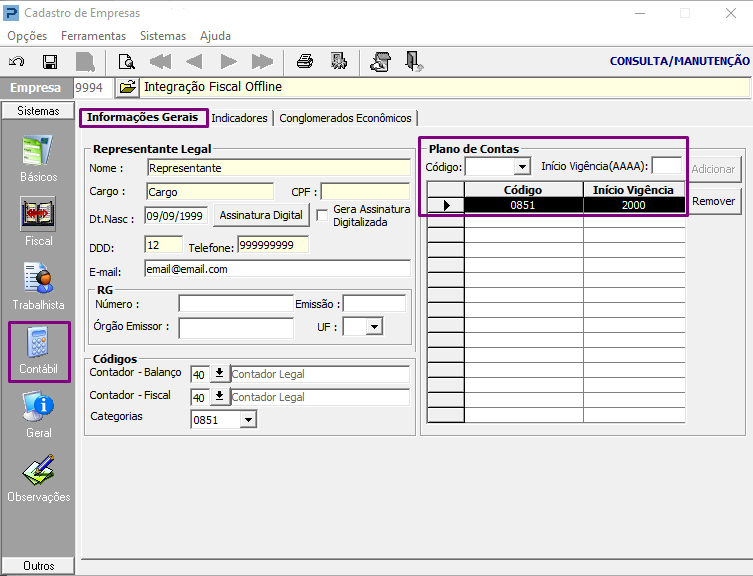
Task: Open the Básicos sidebar section
Action: (38, 159)
